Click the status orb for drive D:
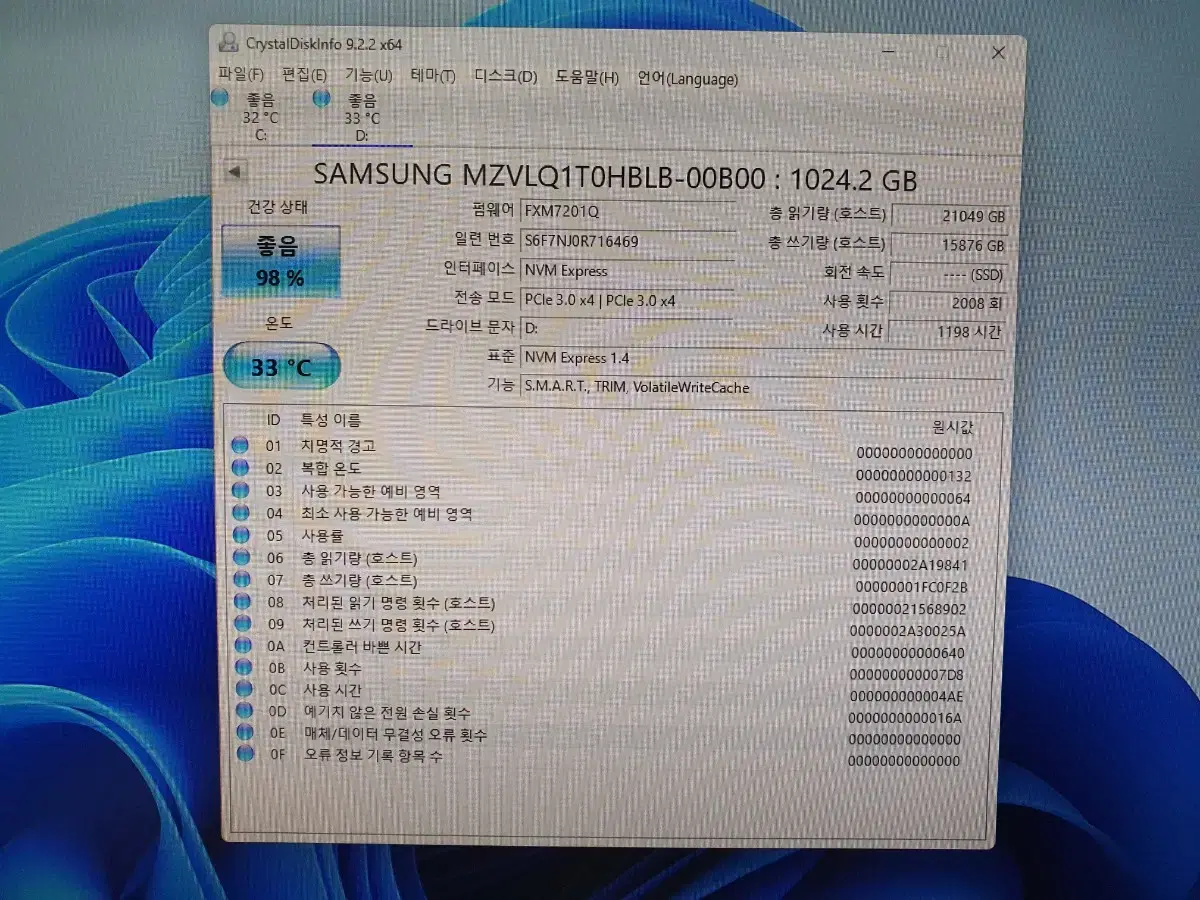The width and height of the screenshot is (1200, 900). (x=321, y=98)
